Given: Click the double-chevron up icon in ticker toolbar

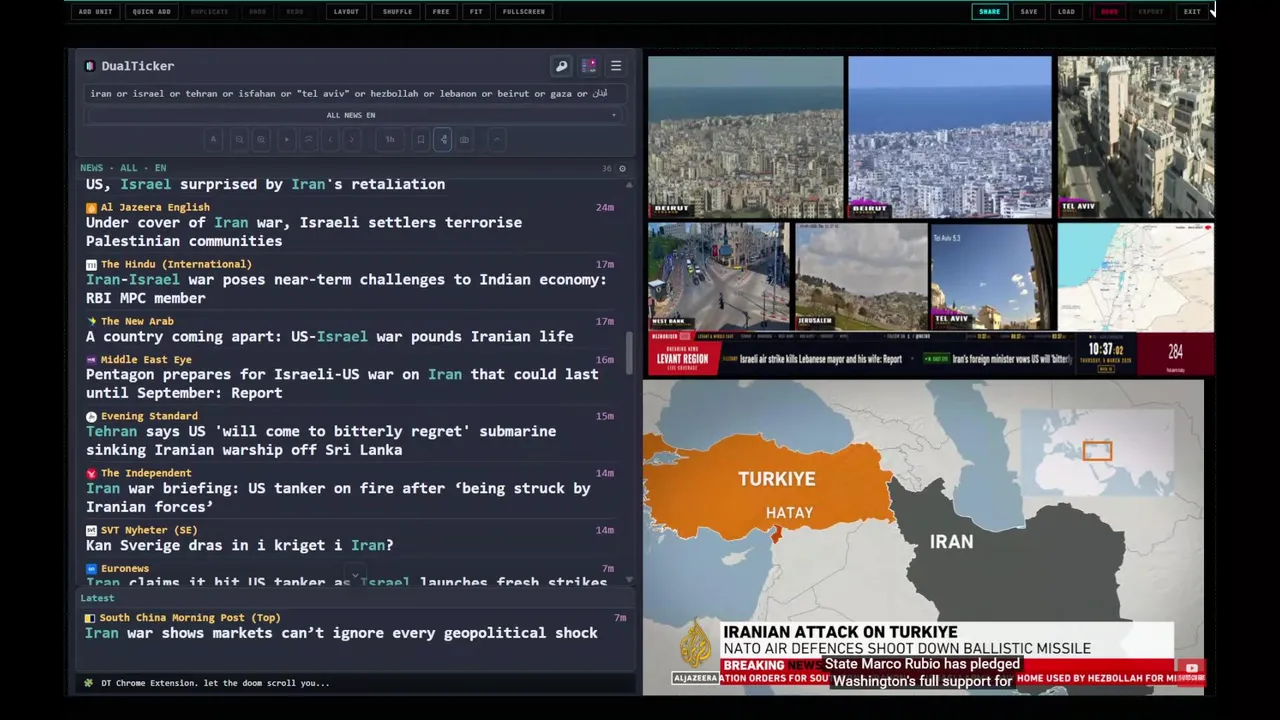Looking at the screenshot, I should click(x=309, y=140).
